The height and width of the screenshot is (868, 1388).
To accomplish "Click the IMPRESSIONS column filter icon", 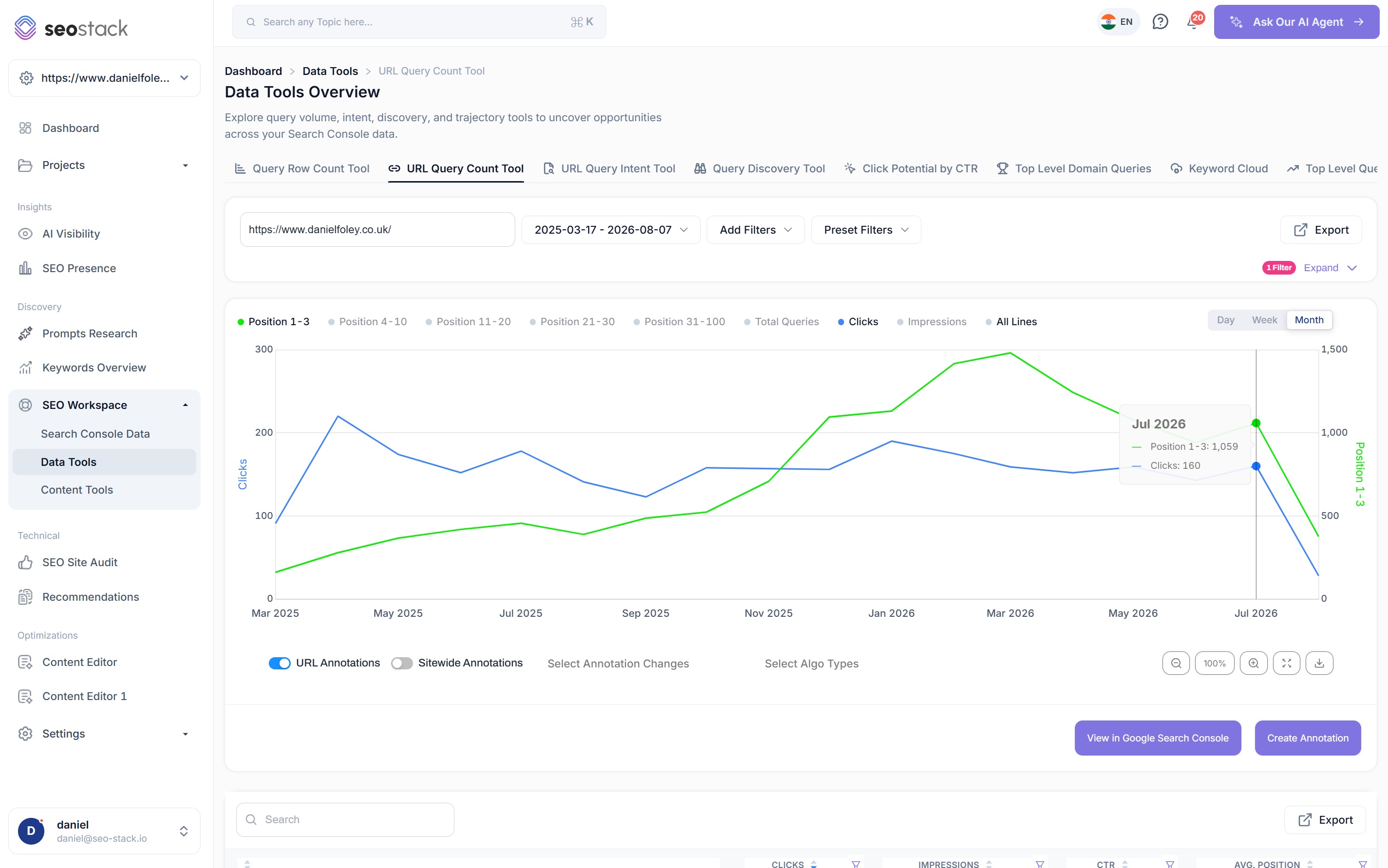I will 1039,864.
